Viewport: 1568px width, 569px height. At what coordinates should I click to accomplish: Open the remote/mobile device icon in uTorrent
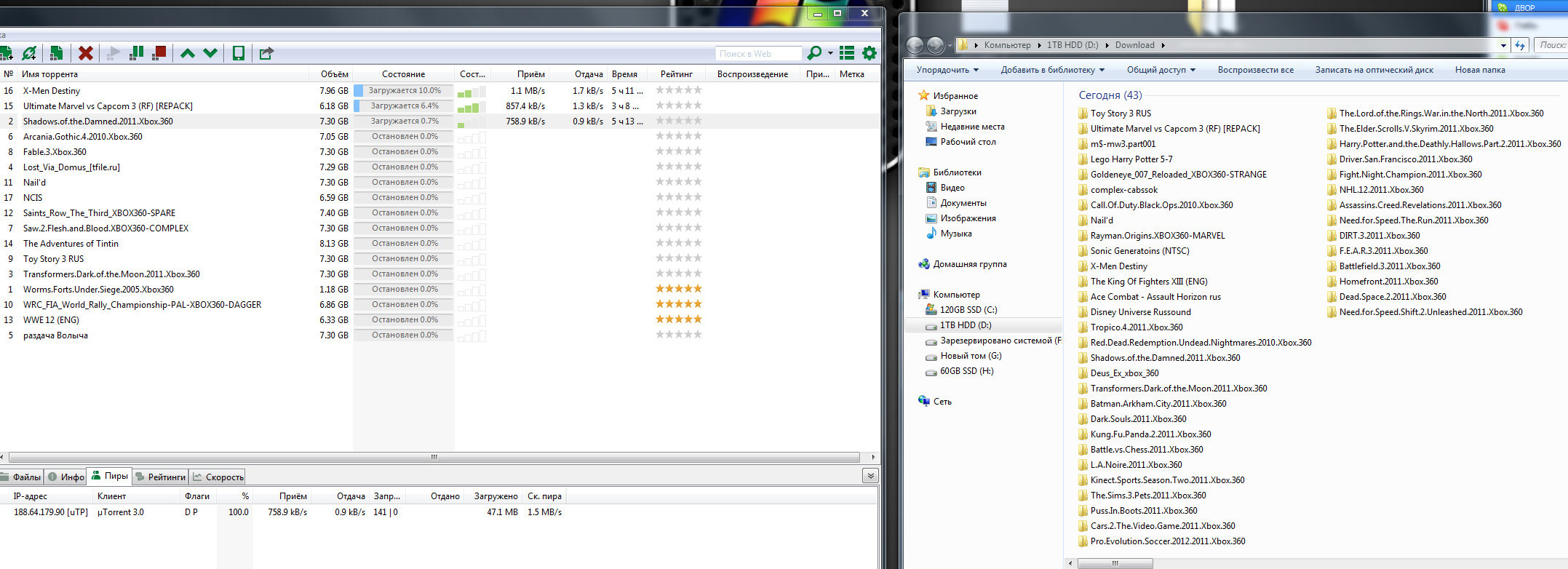pyautogui.click(x=238, y=53)
